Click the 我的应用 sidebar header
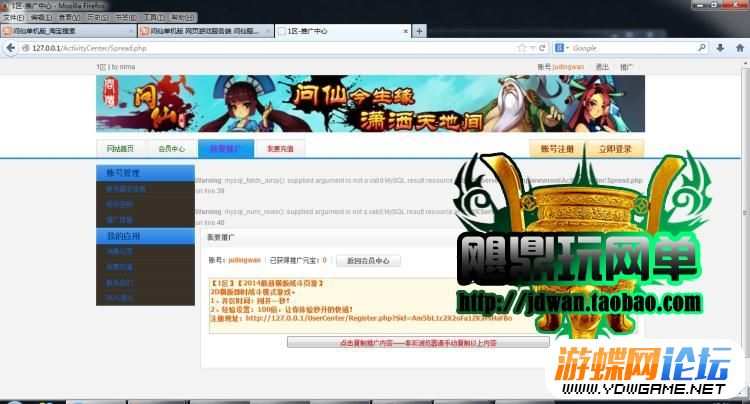This screenshot has height=404, width=750. pyautogui.click(x=145, y=236)
